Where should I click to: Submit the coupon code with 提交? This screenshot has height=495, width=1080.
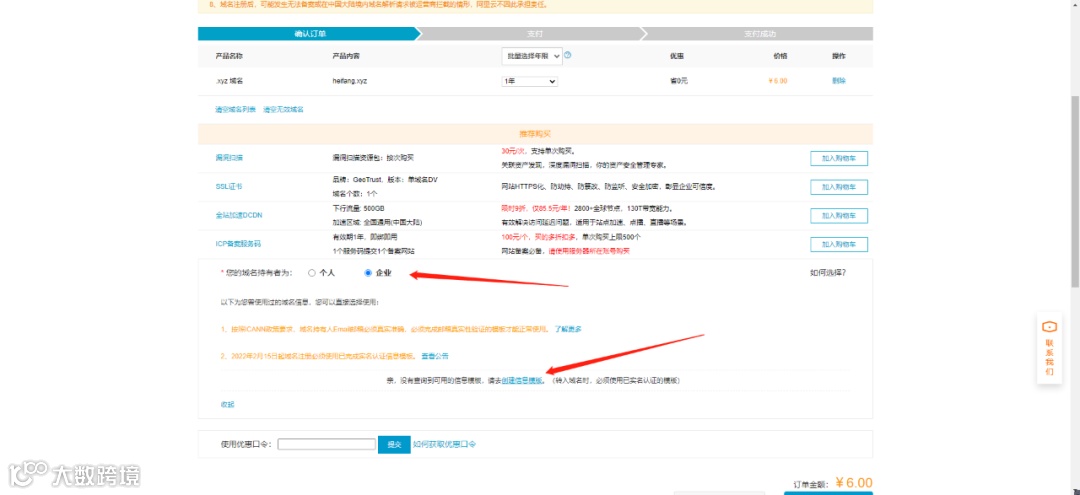[394, 445]
